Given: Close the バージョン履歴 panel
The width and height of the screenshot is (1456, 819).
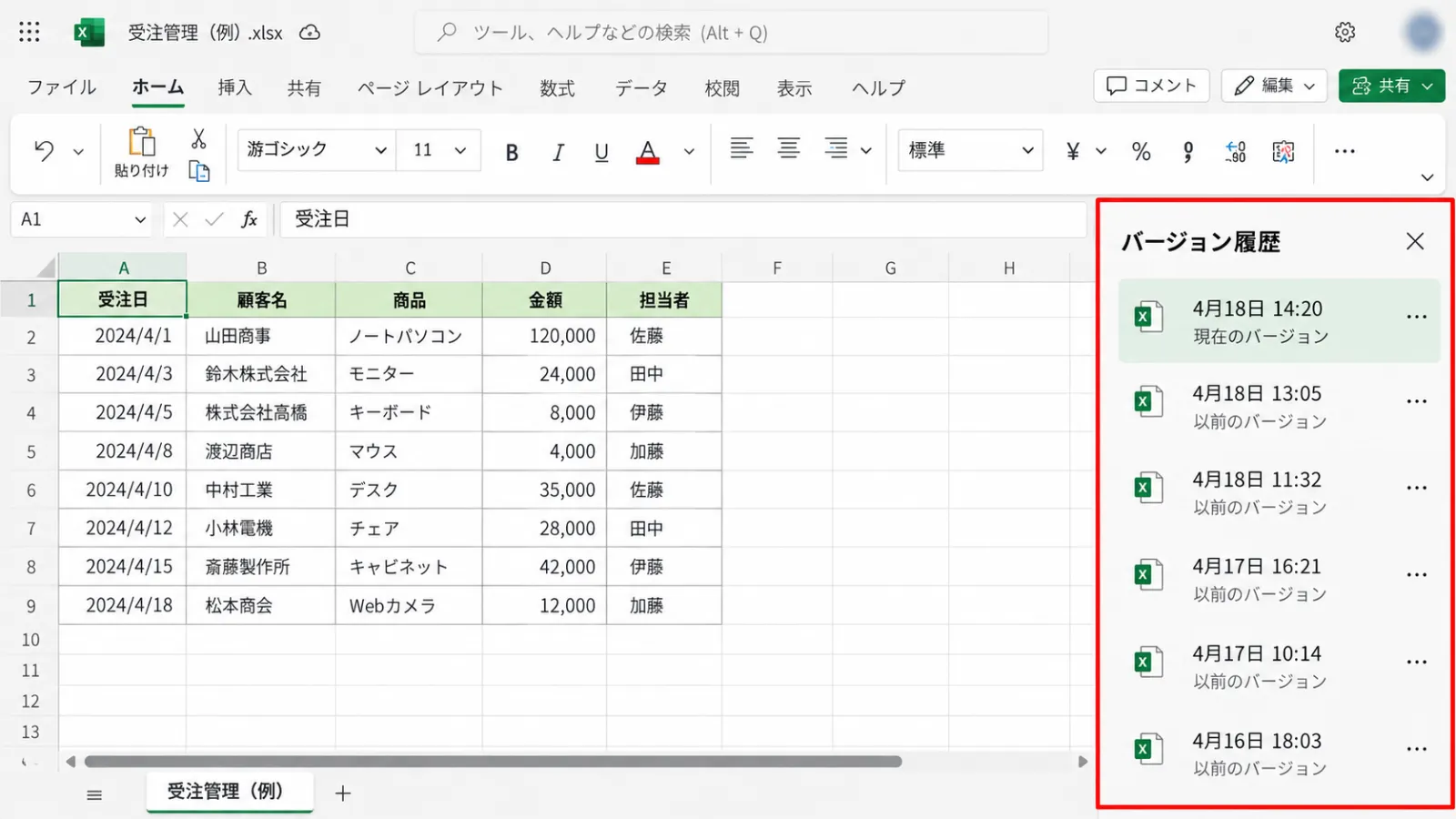Looking at the screenshot, I should coord(1415,241).
